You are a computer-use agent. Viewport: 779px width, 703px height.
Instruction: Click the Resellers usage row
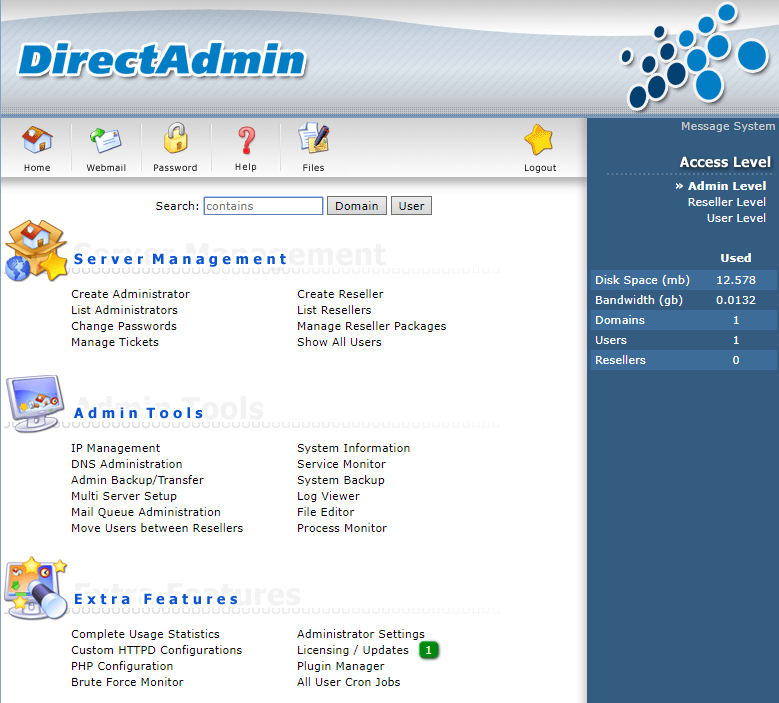coord(684,360)
